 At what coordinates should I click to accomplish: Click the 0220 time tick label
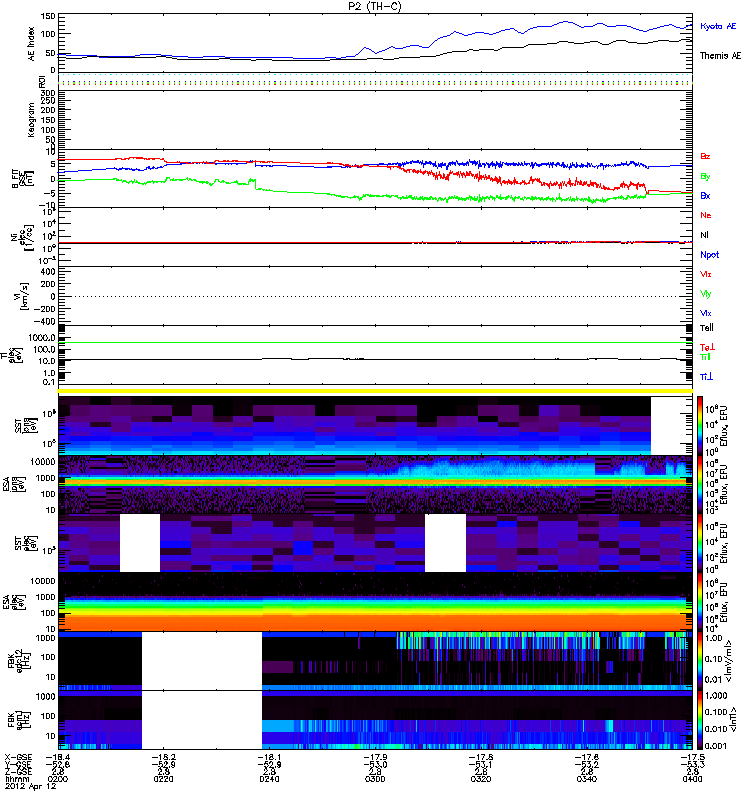tap(163, 779)
